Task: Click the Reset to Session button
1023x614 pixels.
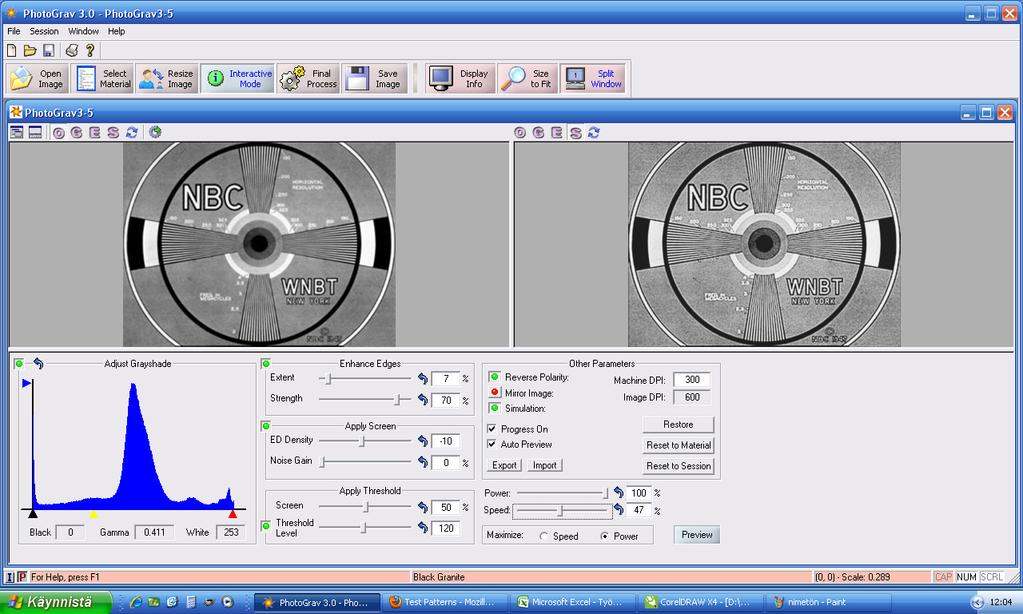Action: (679, 466)
